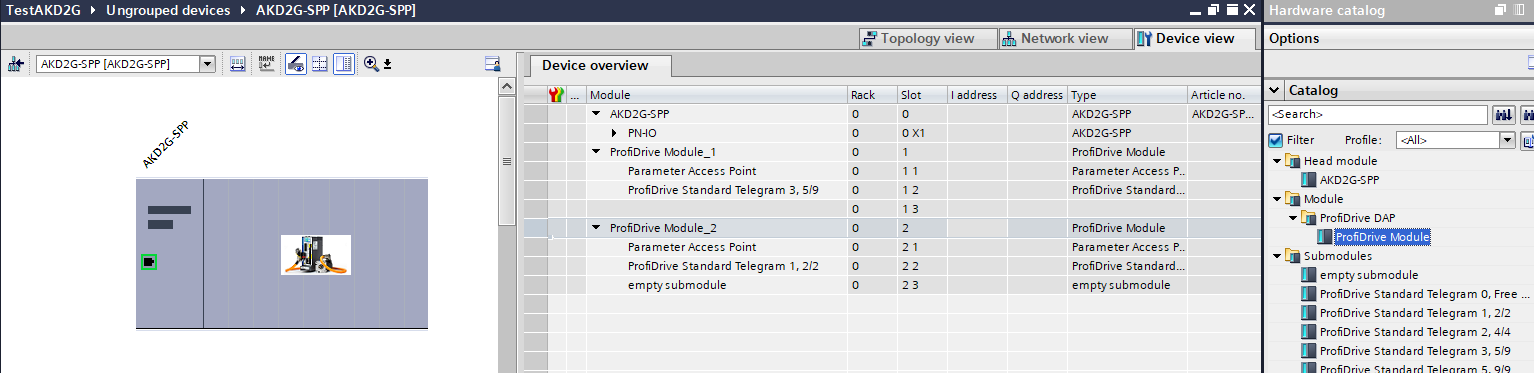The height and width of the screenshot is (373, 1534).
Task: Select ProfiDrive Module catalog item
Action: [x=1382, y=237]
